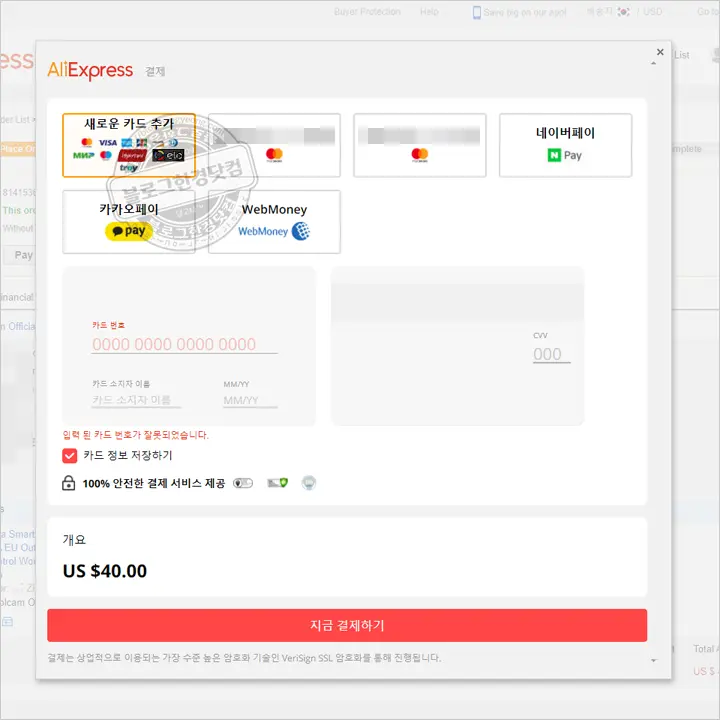720x720 pixels.
Task: Click the first grey security badge
Action: 243,483
